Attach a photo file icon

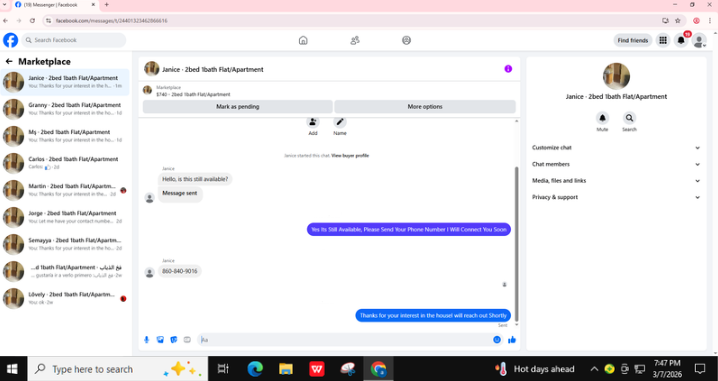click(x=160, y=340)
